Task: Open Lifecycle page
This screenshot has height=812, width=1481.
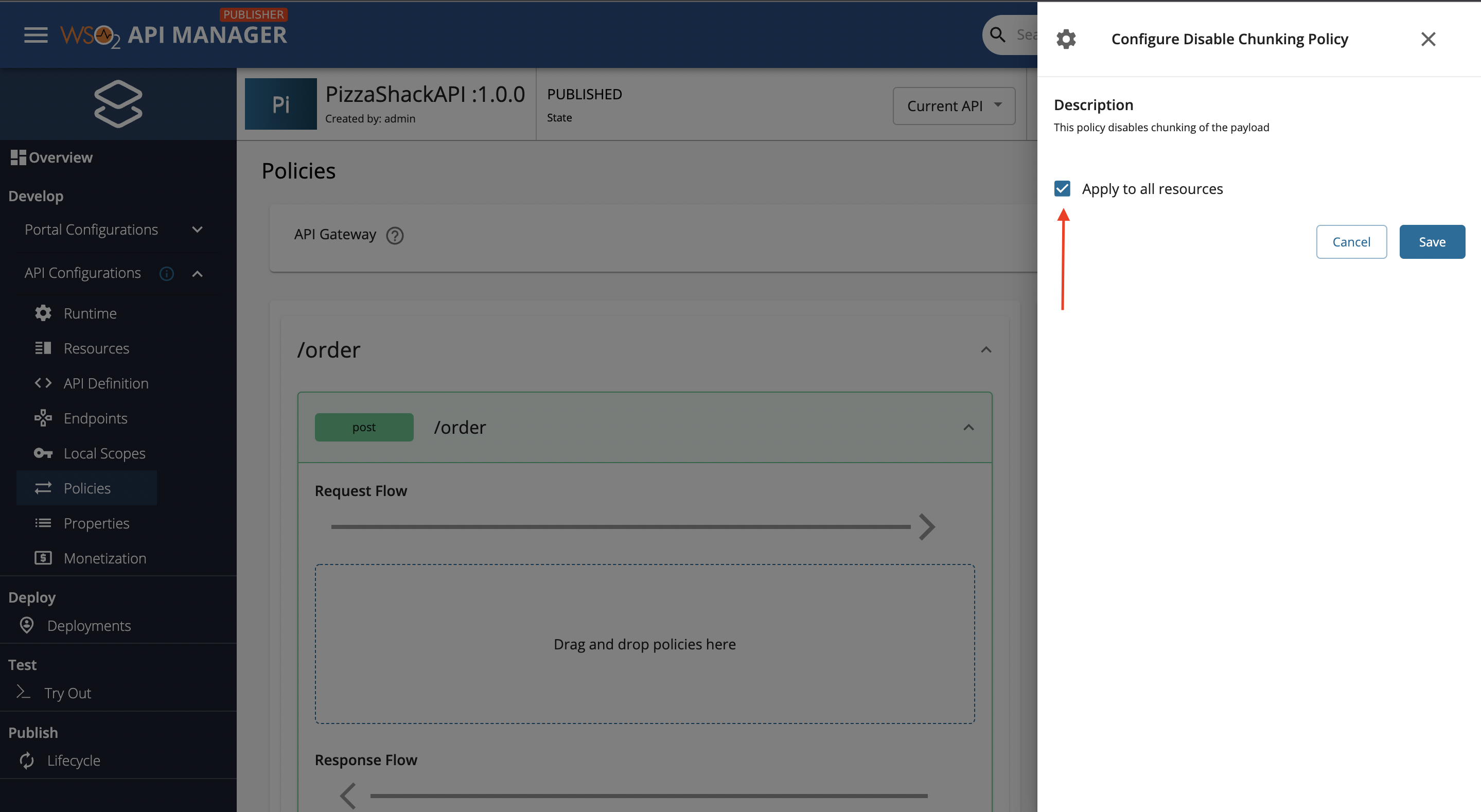Action: click(x=74, y=760)
